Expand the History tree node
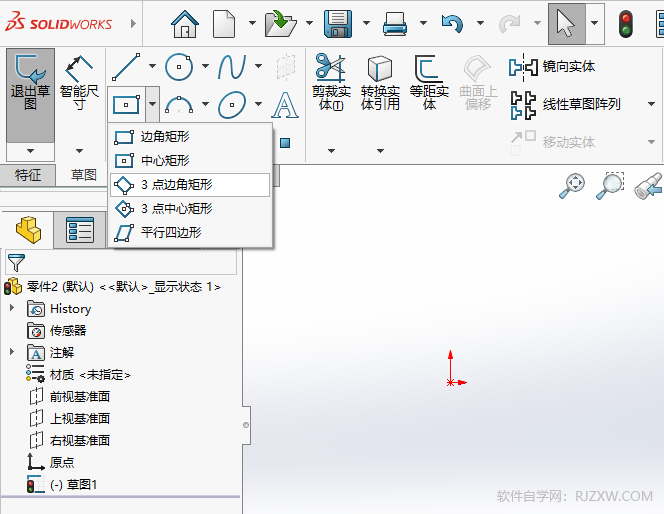664x514 pixels. click(12, 308)
